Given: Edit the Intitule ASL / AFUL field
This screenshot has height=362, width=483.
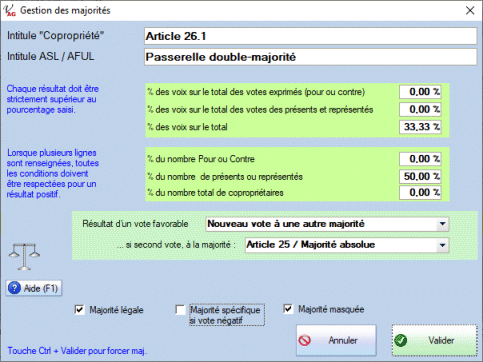Looking at the screenshot, I should pyautogui.click(x=311, y=57).
